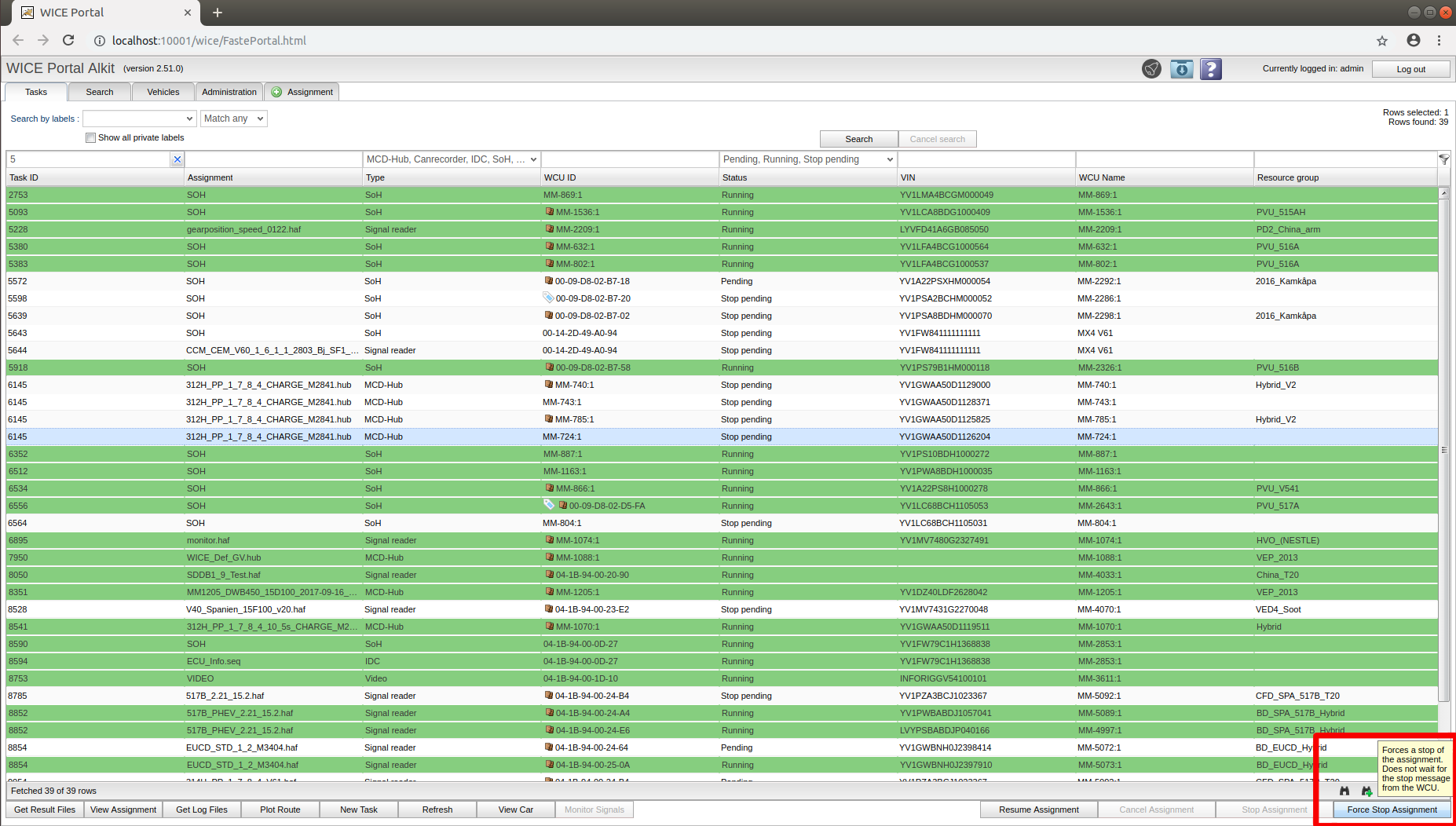
Task: Open the blue download folder icon
Action: click(x=1181, y=69)
